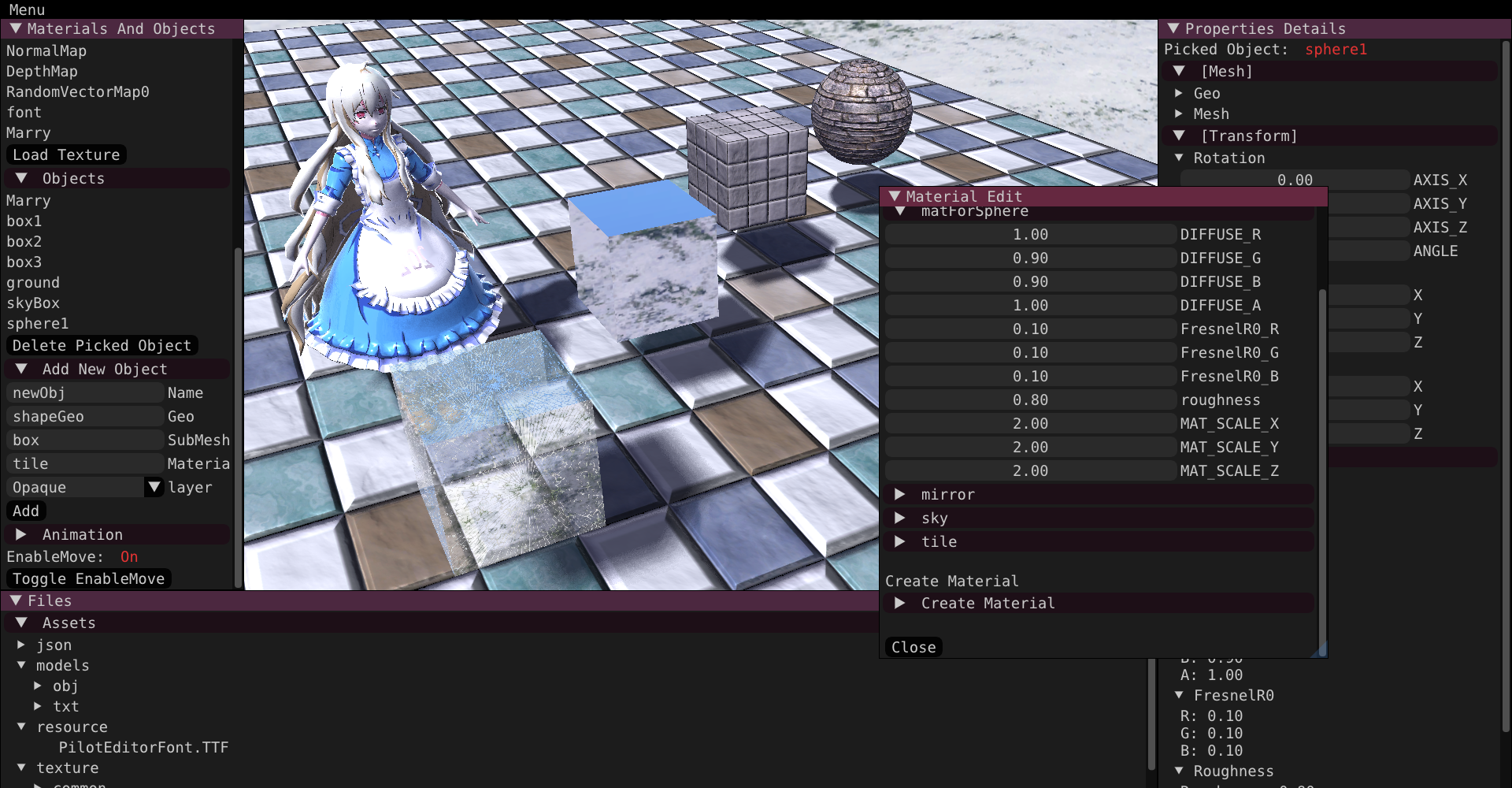Adjust the MAT_SCALE_Y slider value
Viewport: 1512px width, 788px height.
[x=1030, y=448]
